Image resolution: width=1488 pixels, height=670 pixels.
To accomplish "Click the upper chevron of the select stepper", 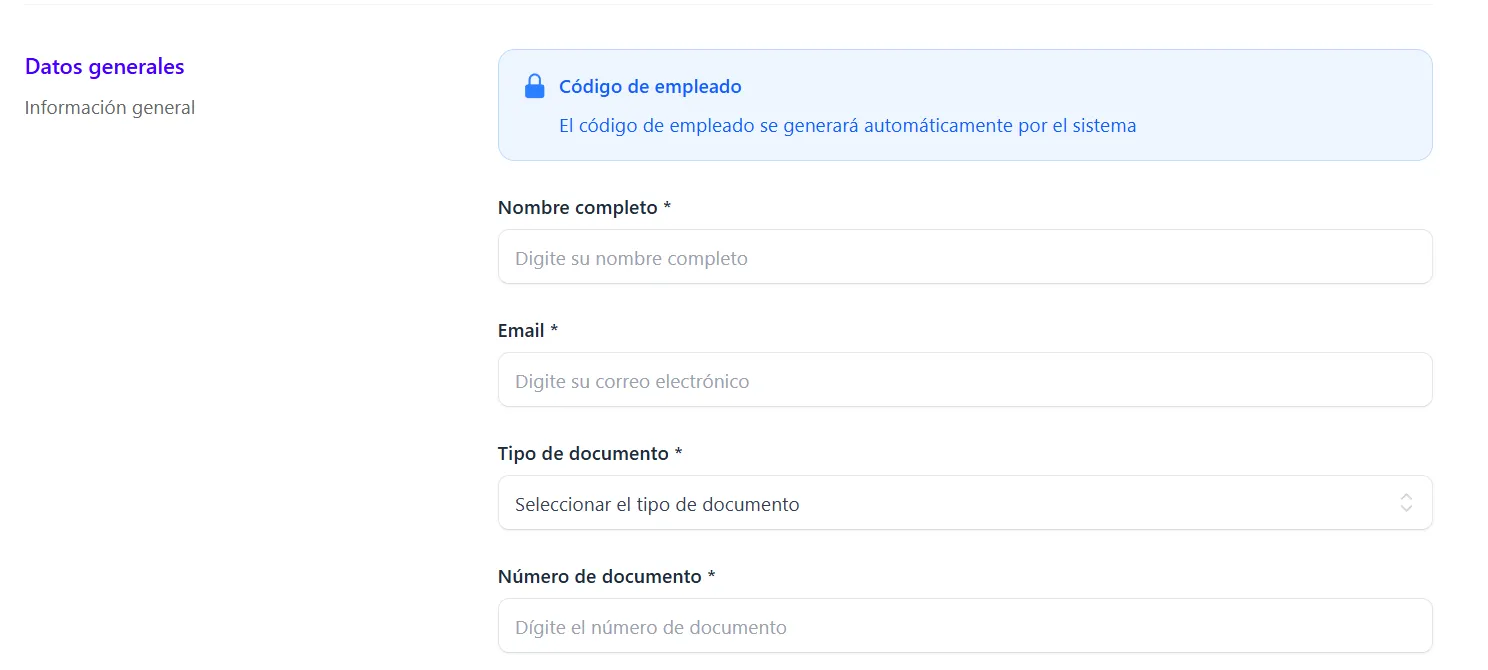I will click(1405, 498).
